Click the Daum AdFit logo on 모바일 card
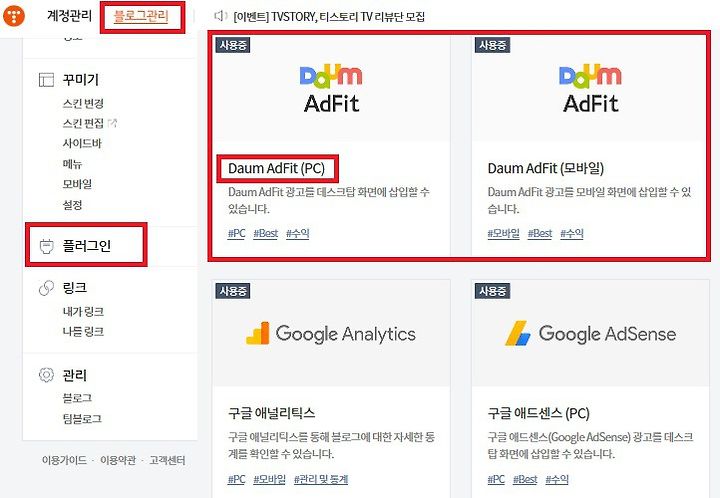This screenshot has height=498, width=720. click(x=591, y=89)
